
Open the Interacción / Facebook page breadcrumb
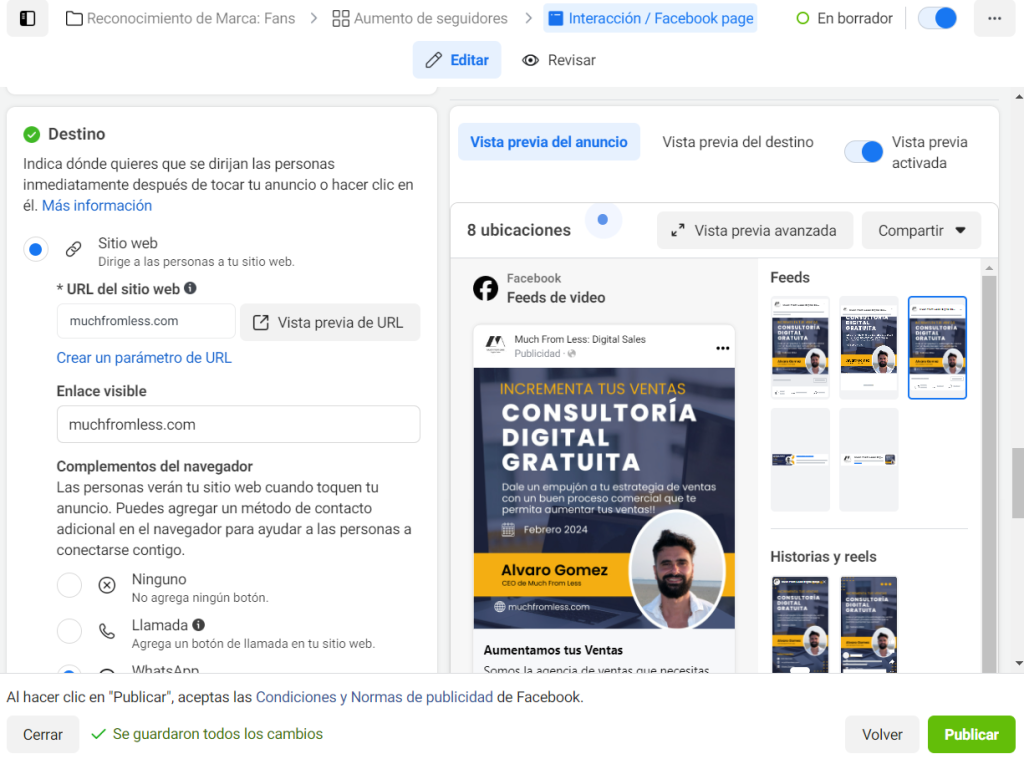650,18
